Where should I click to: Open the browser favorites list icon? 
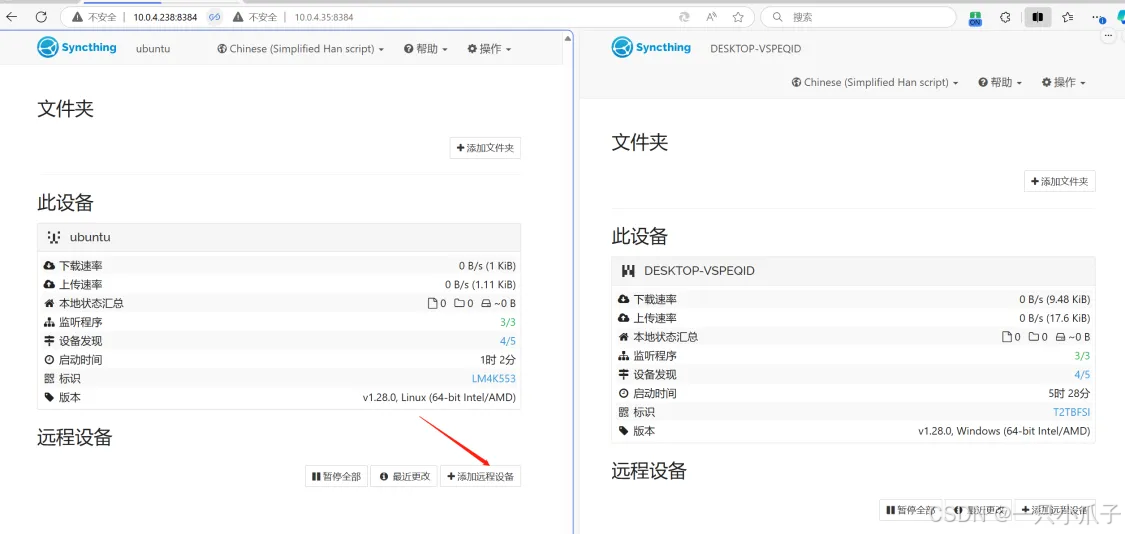coord(1068,17)
